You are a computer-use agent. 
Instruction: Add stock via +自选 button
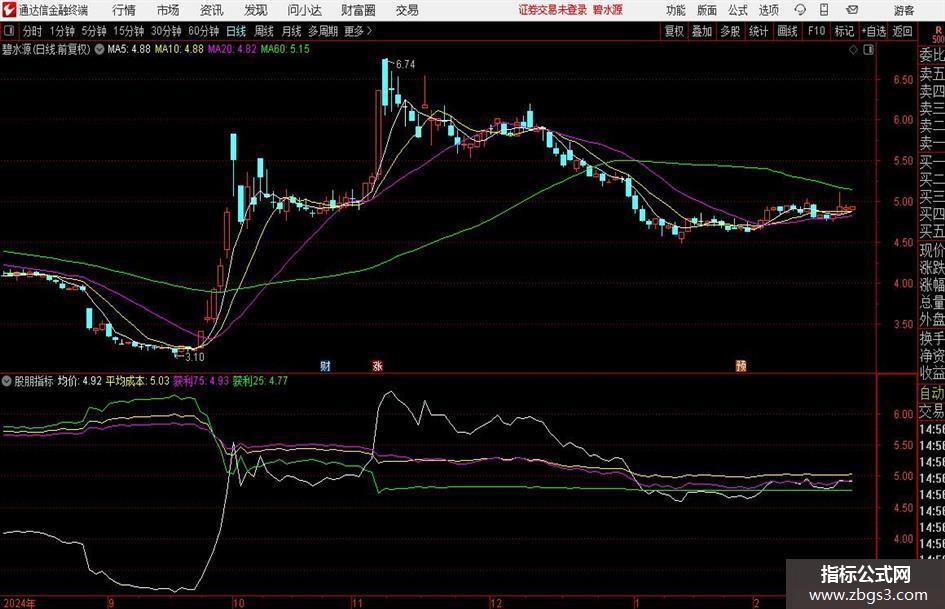874,31
